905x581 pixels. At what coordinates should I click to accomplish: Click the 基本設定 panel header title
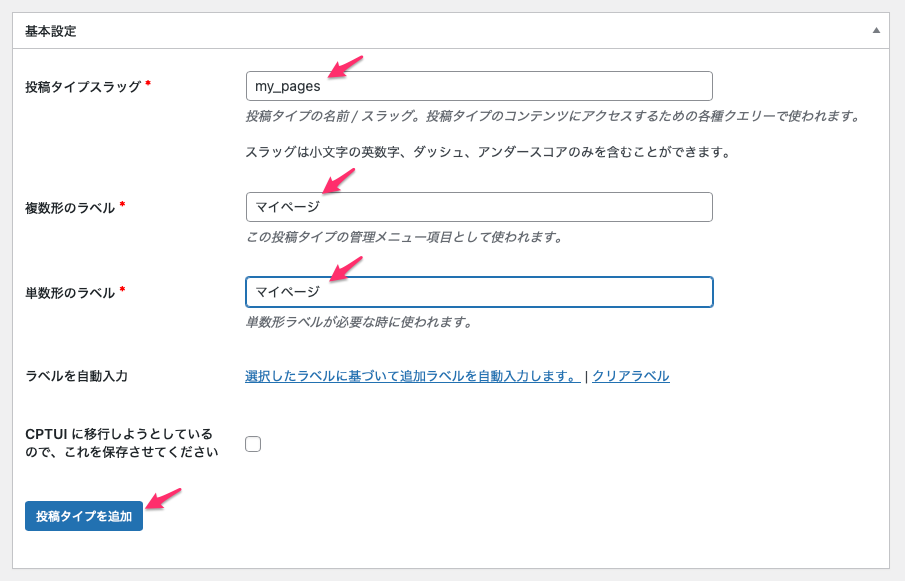(50, 31)
